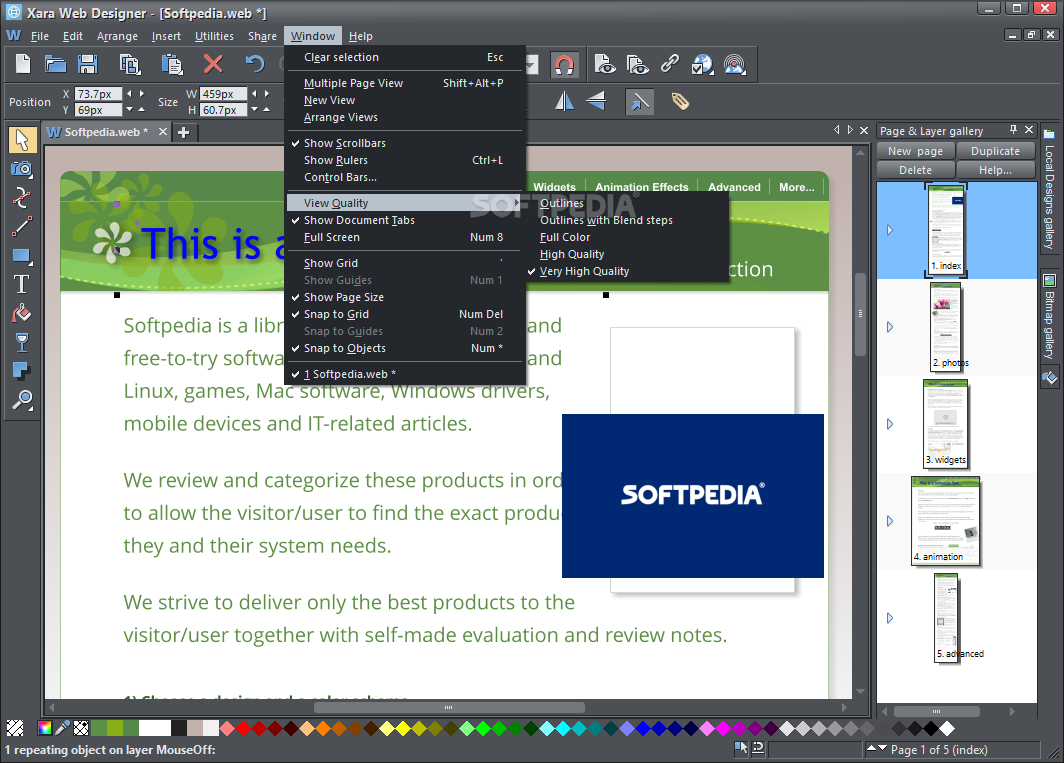Select the Selector arrow tool
Screen dimensions: 1064x763
coord(22,140)
